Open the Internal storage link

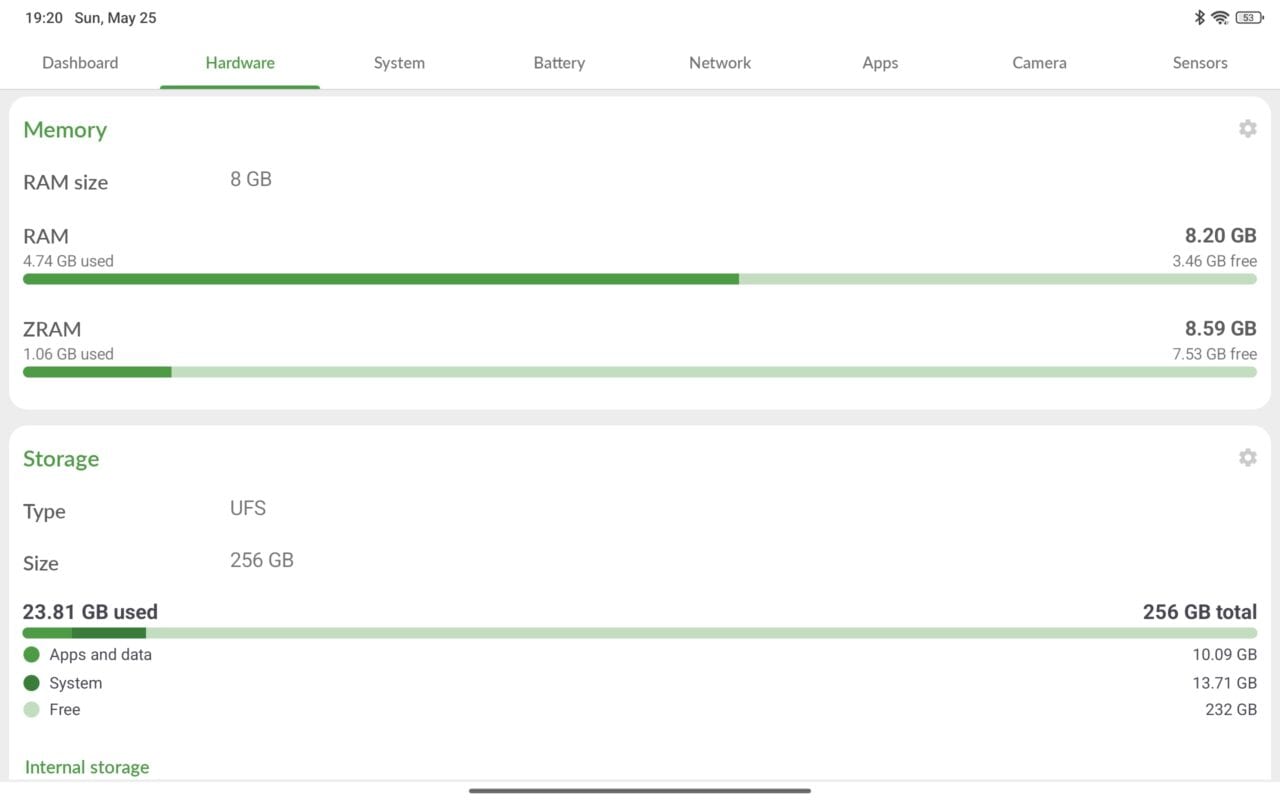[87, 767]
